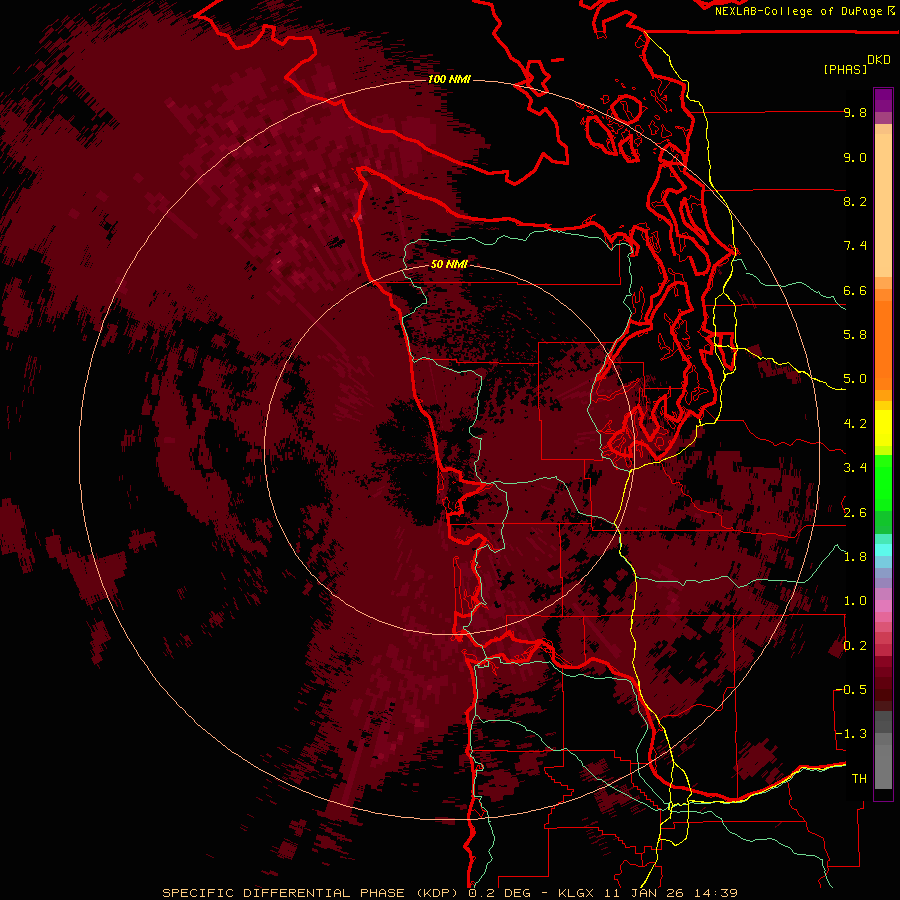
Task: Pick the peach segment of the color bar
Action: 883,207
